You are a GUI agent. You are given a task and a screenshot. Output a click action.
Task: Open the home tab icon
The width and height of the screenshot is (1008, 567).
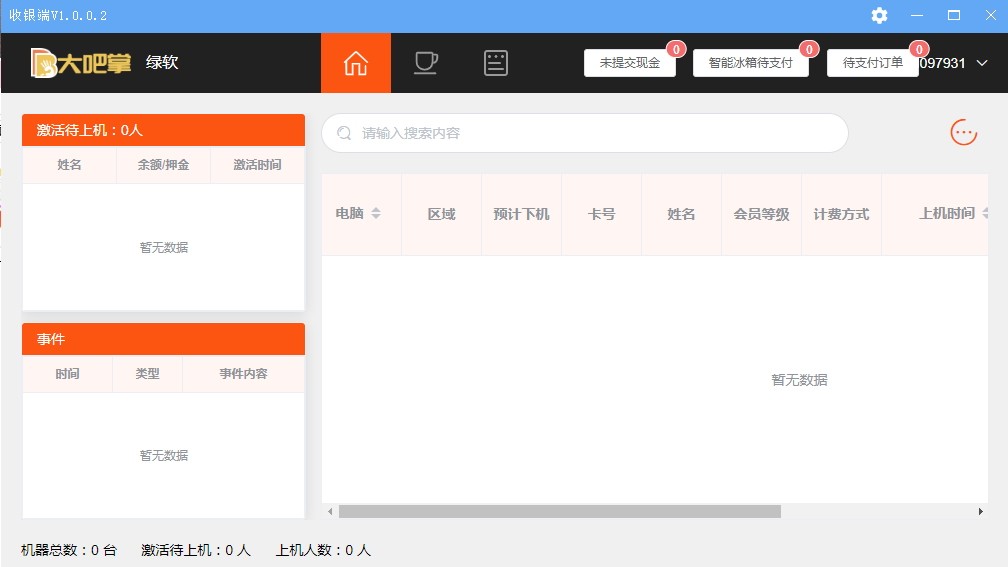(x=356, y=63)
